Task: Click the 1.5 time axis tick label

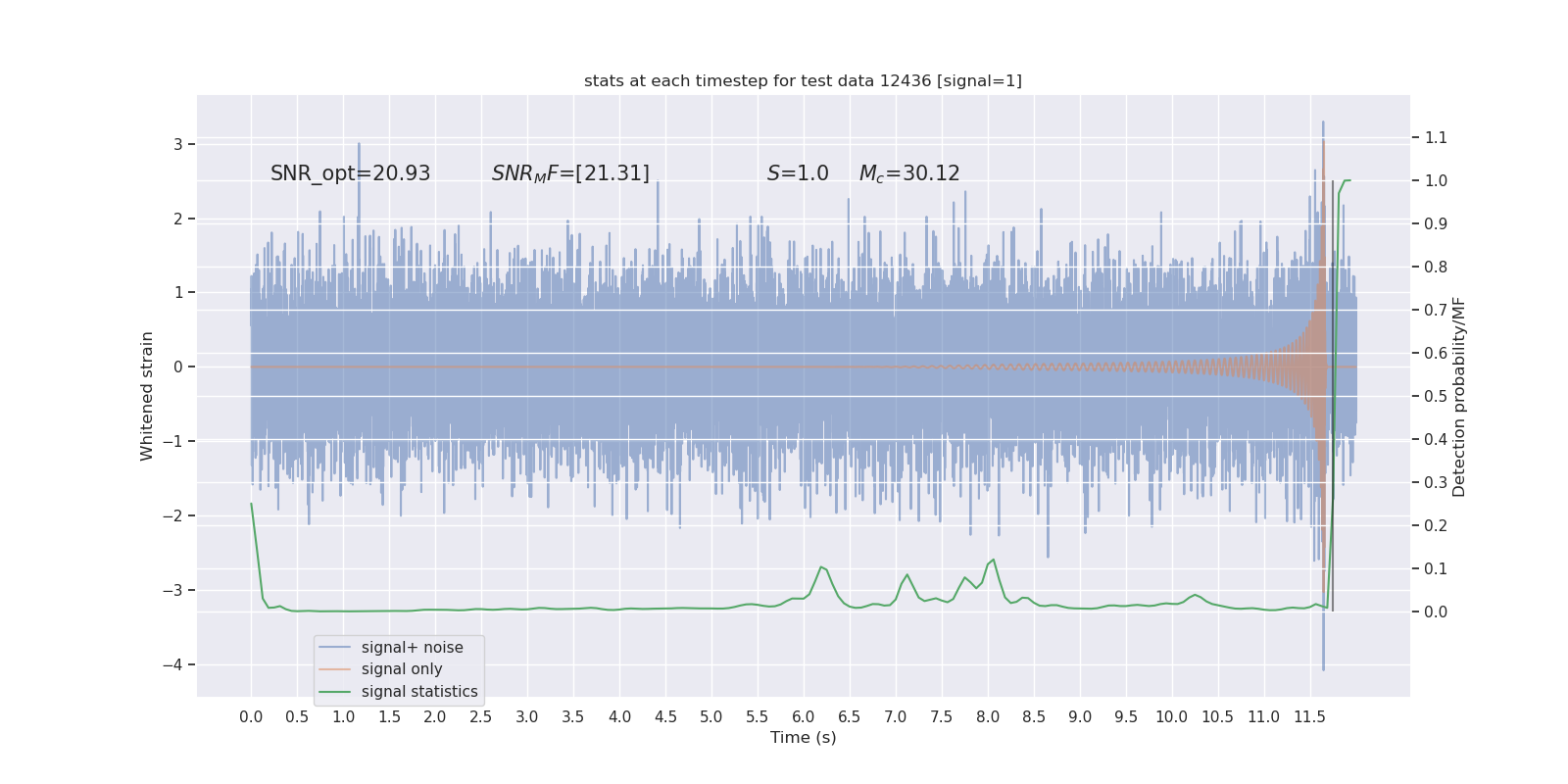Action: (x=389, y=716)
